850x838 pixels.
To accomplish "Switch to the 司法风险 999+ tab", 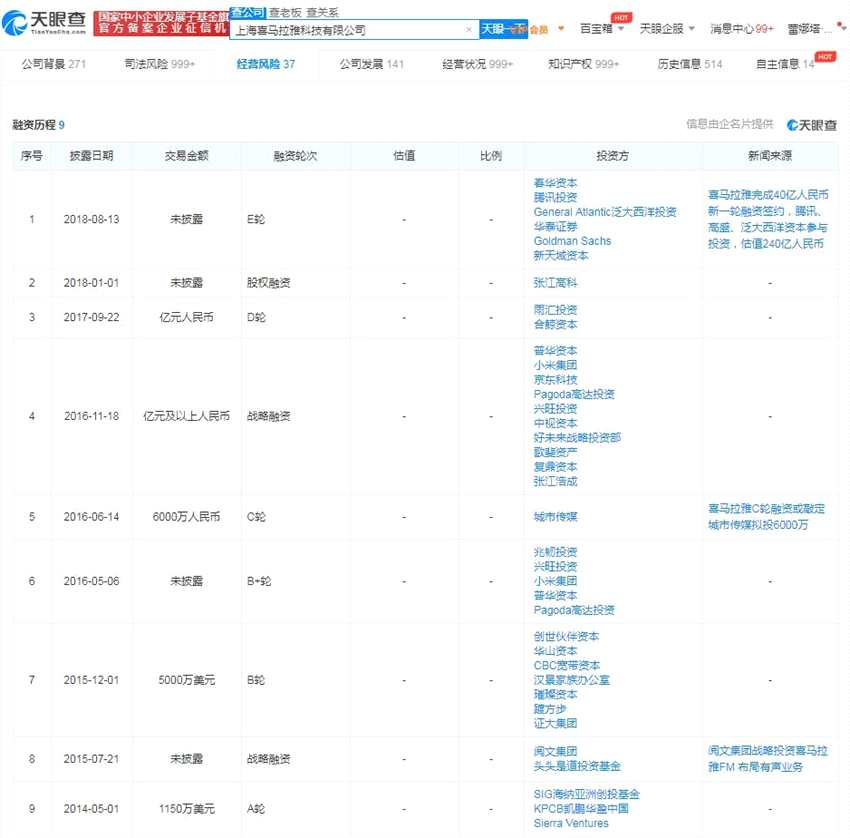I will tap(159, 64).
